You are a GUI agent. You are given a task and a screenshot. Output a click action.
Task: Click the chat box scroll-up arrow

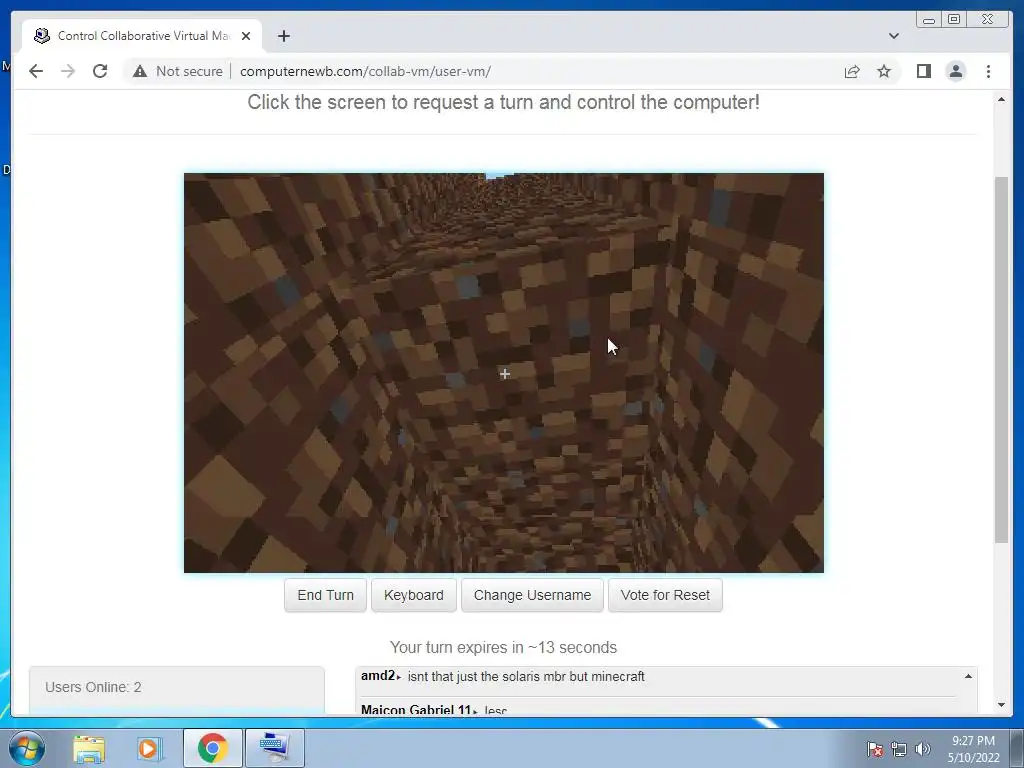968,677
